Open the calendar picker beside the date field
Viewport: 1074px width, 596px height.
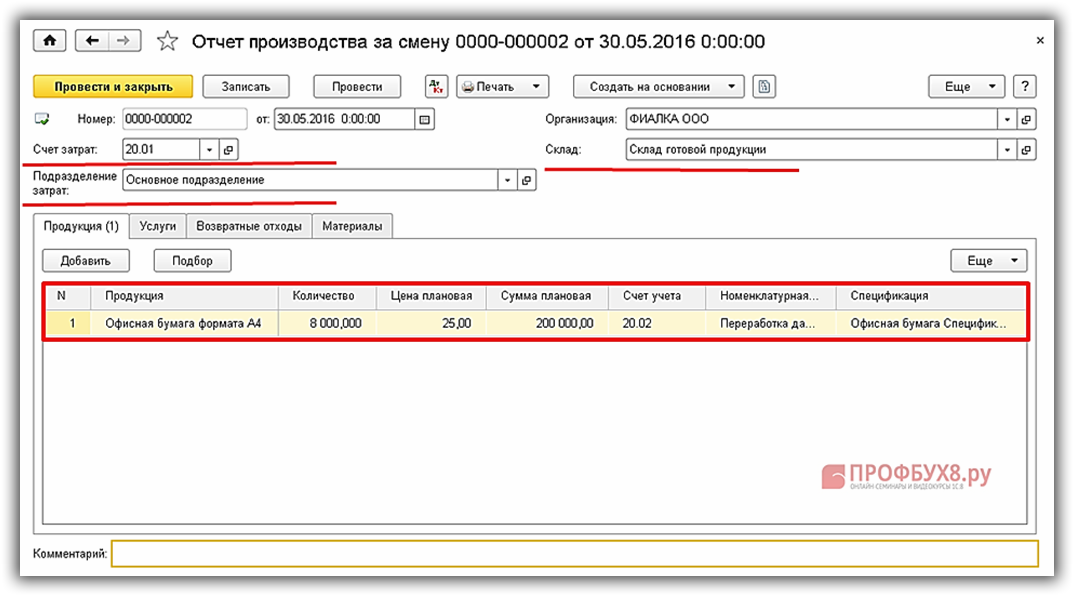tap(425, 119)
